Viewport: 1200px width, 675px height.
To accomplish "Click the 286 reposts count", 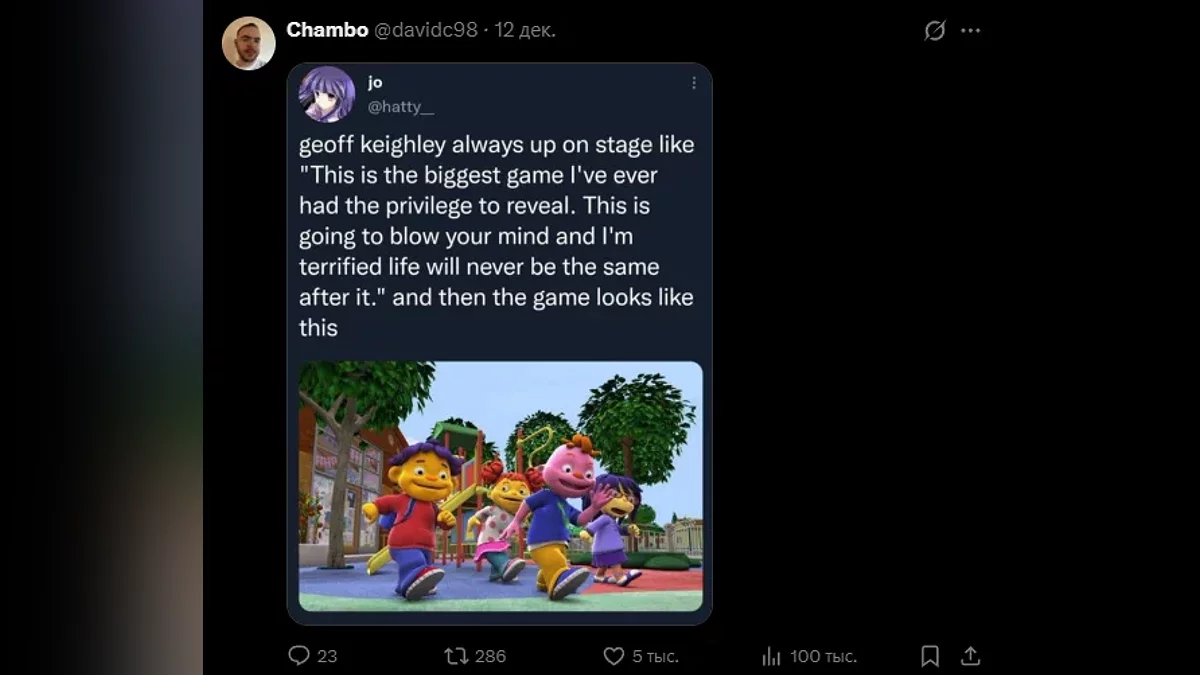I will coord(490,656).
